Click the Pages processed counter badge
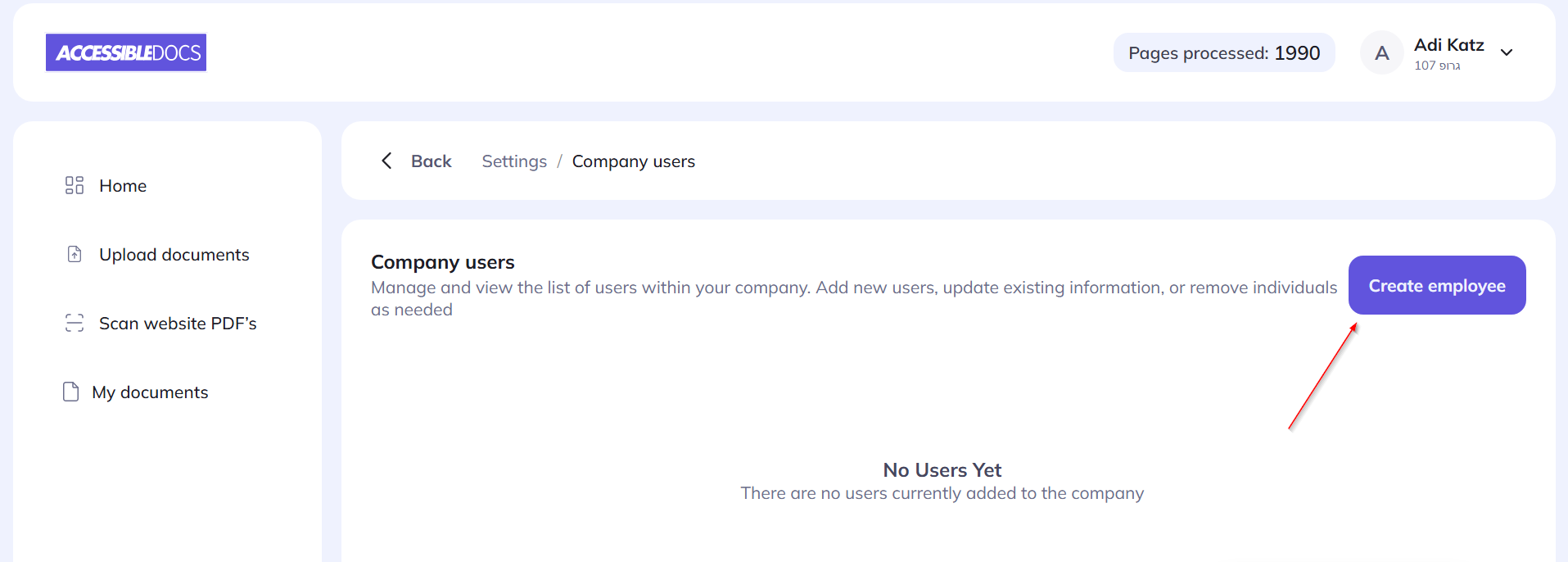Screen dimensions: 1568x562 (x=1223, y=53)
